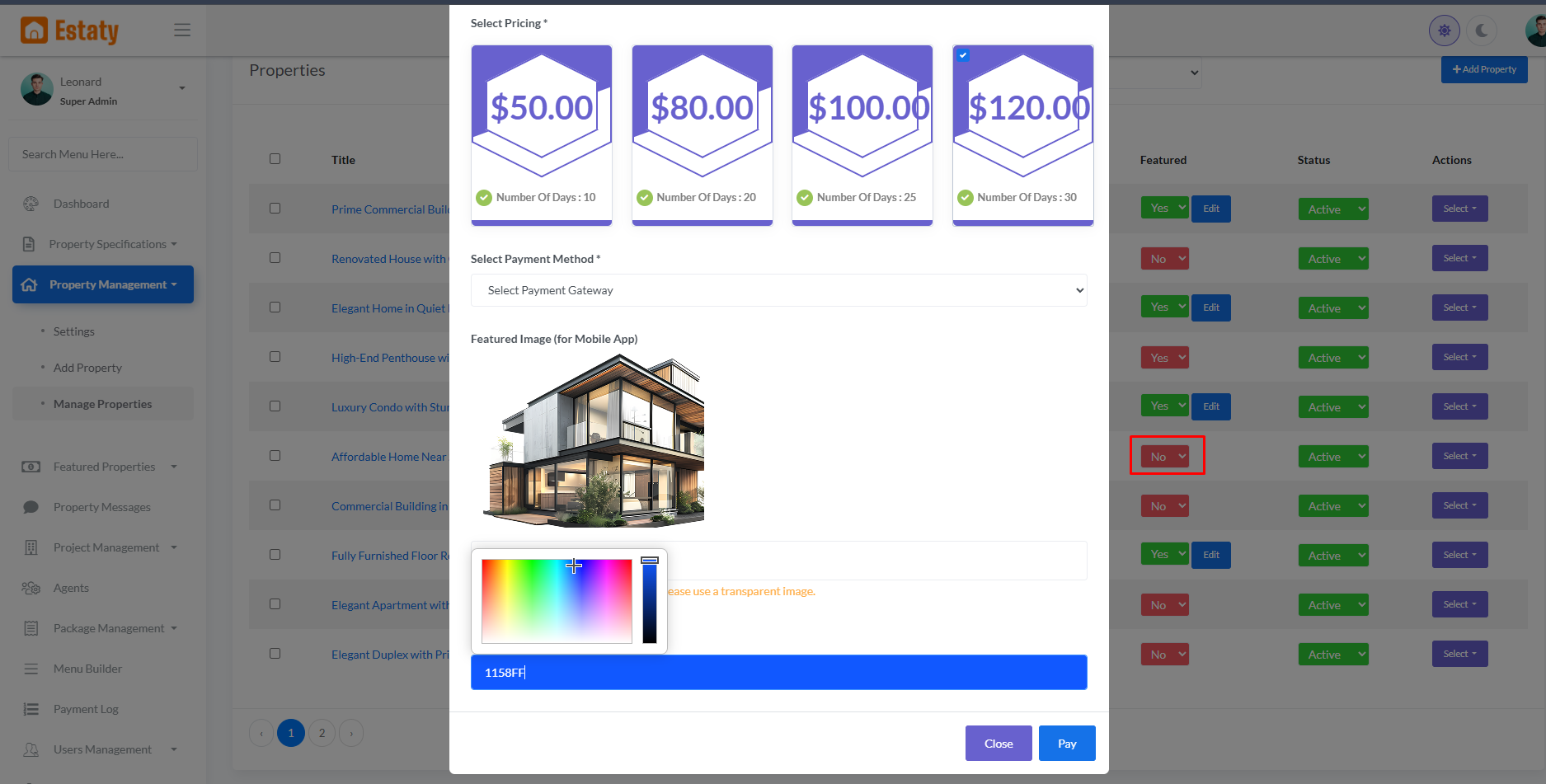
Task: Check the Elegant Home in Quiet row checkbox
Action: tap(275, 307)
